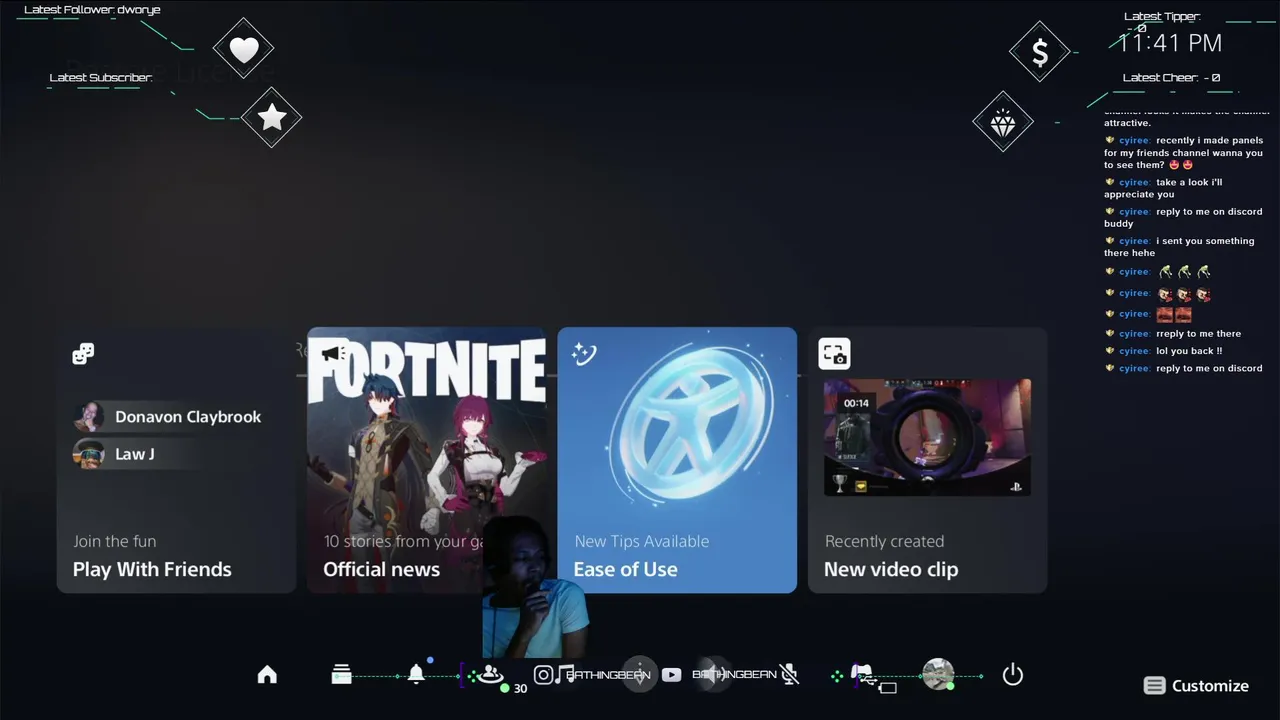Click the Customize button

tap(1197, 686)
